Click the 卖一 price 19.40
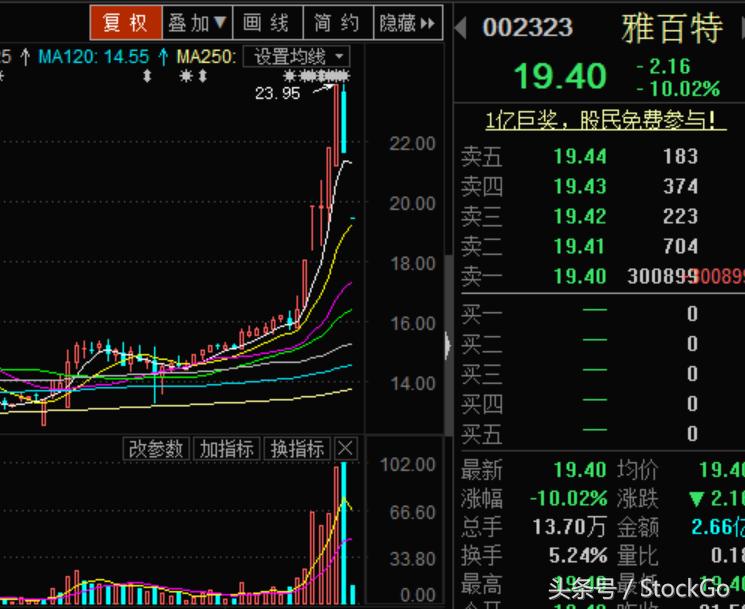 pos(580,276)
